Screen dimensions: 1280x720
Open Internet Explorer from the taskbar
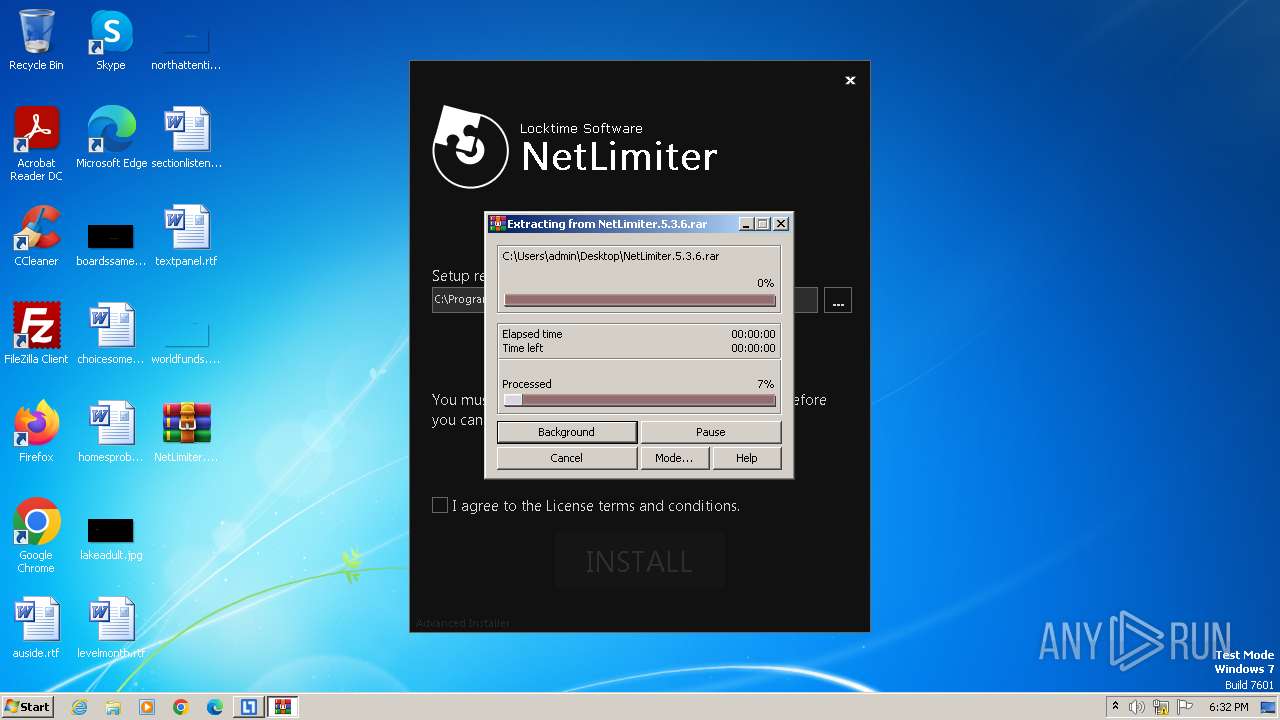(x=79, y=707)
